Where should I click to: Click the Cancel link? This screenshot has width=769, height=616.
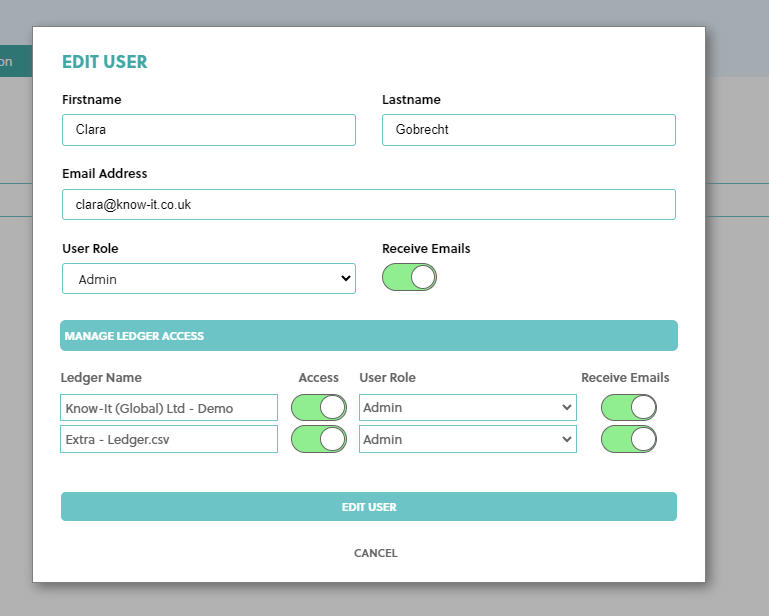pos(376,553)
